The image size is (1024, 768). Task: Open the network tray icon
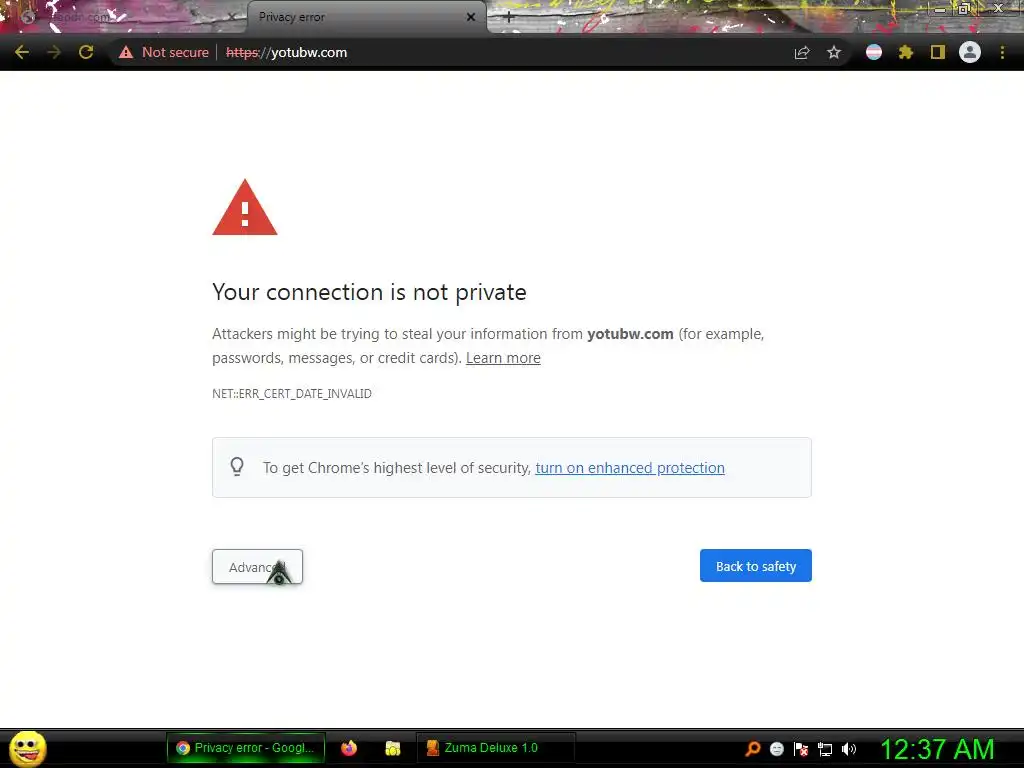click(825, 750)
